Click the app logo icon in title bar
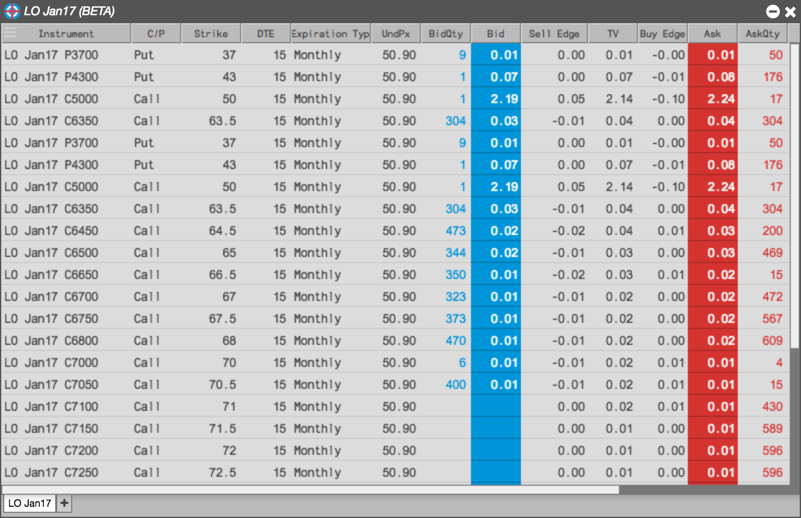Image resolution: width=801 pixels, height=518 pixels. [x=12, y=11]
